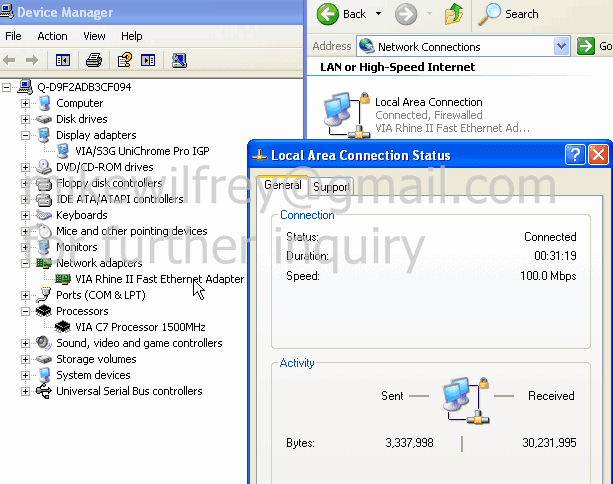This screenshot has width=613, height=484.
Task: Open the File menu in Device Manager
Action: (13, 36)
